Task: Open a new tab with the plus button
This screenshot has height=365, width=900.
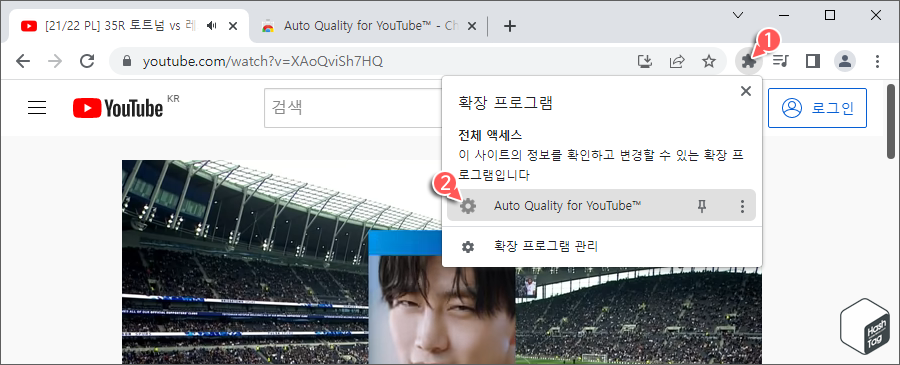Action: pos(509,26)
